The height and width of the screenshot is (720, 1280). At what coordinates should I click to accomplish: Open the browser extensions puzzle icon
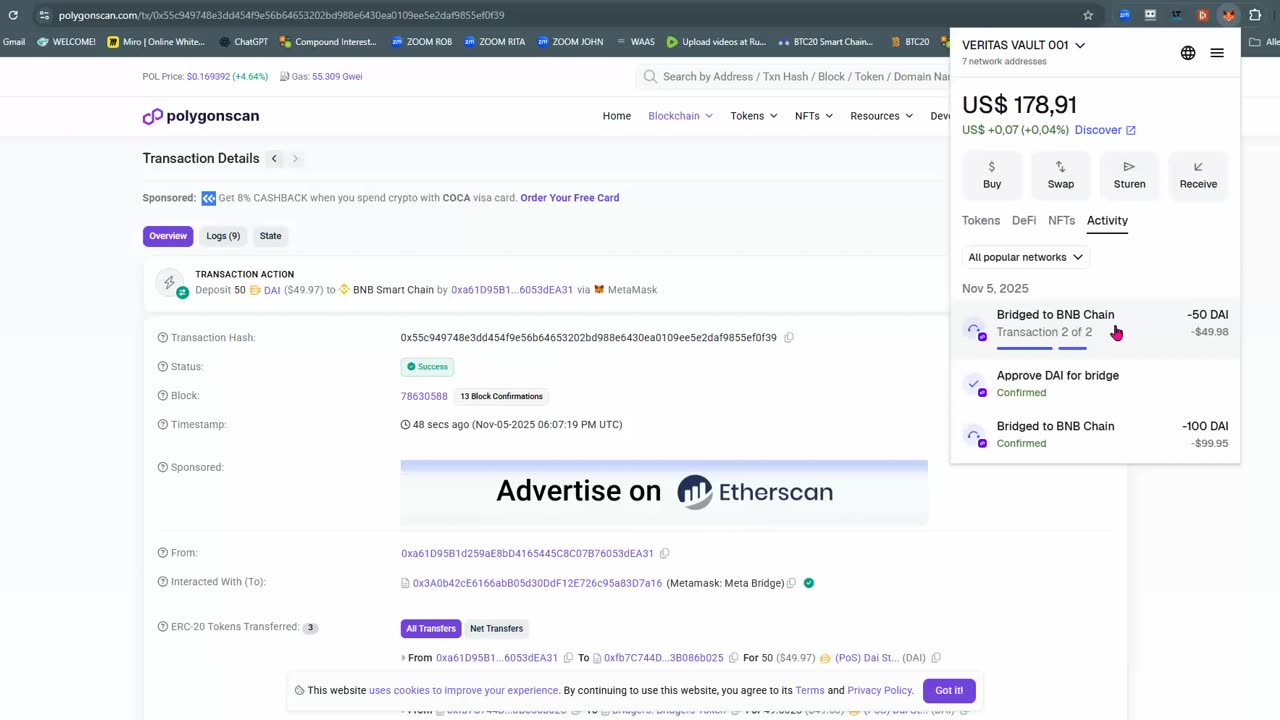click(1255, 15)
